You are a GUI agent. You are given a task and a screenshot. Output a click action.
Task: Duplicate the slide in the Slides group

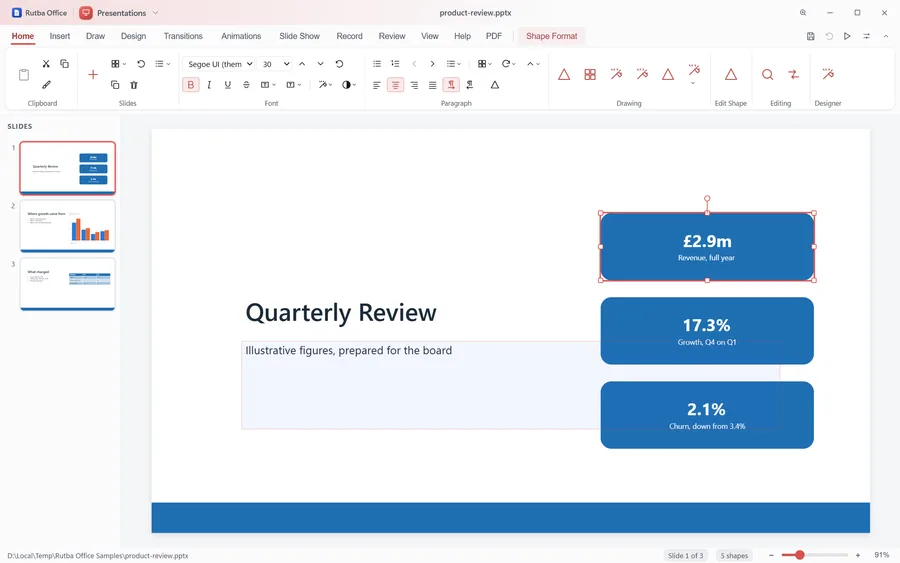pos(115,85)
